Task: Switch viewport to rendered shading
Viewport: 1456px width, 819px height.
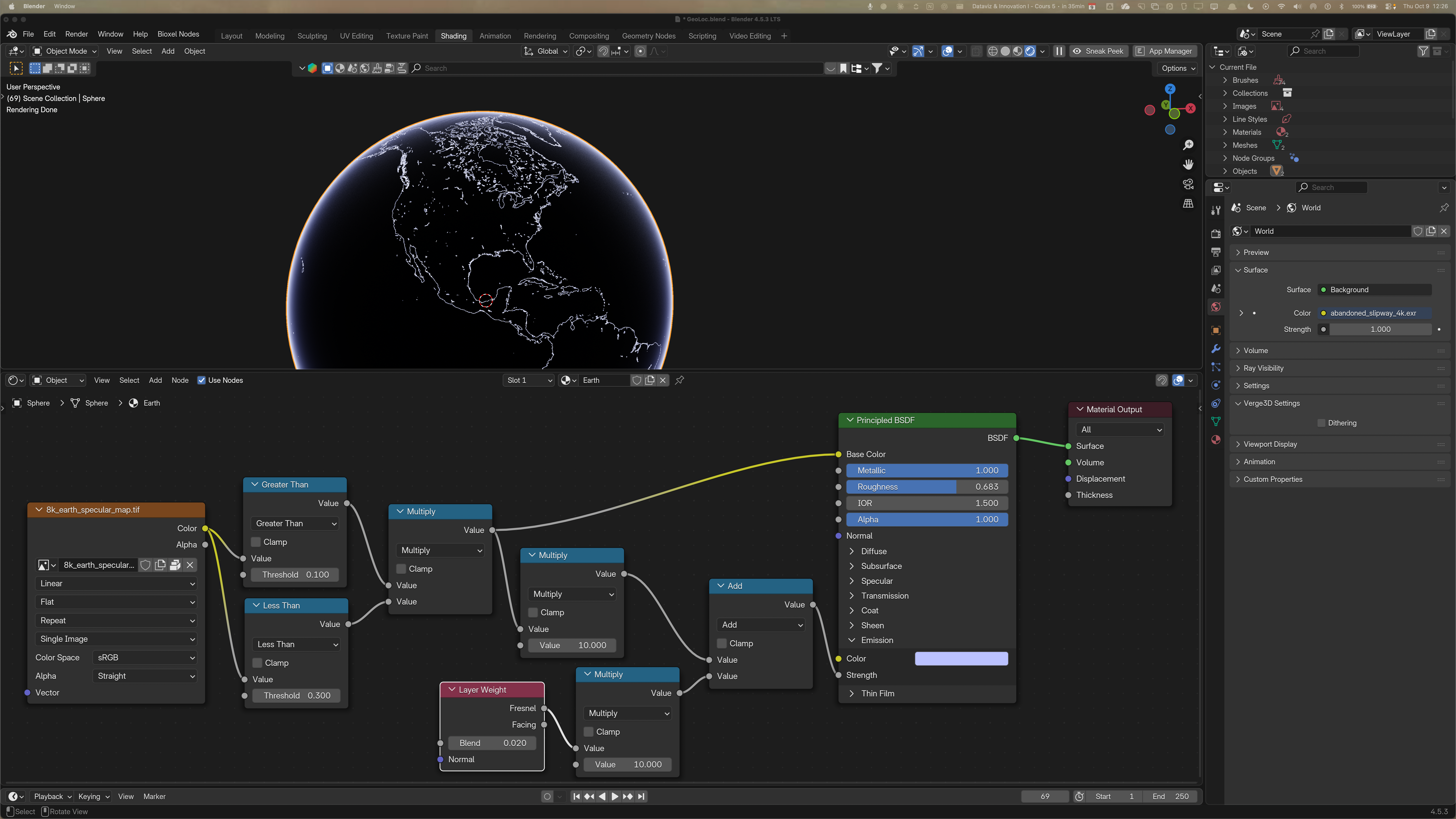Action: coord(1030,51)
